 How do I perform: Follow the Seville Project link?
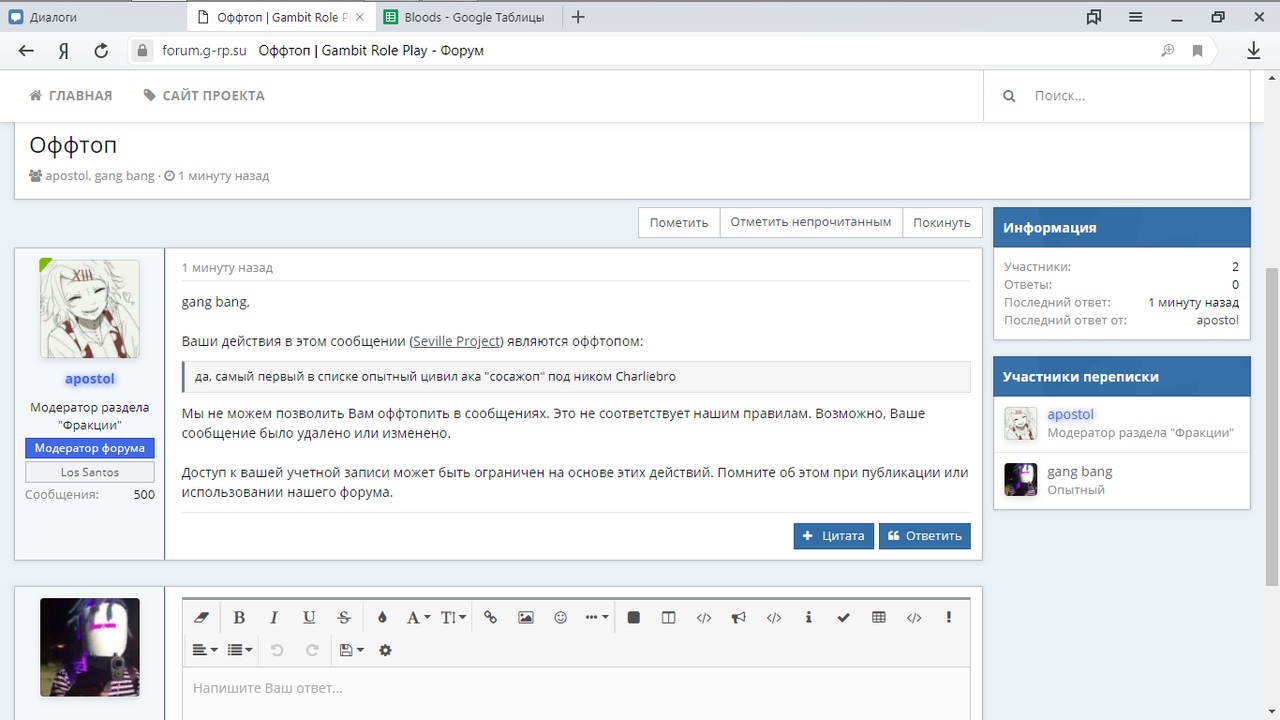tap(457, 341)
